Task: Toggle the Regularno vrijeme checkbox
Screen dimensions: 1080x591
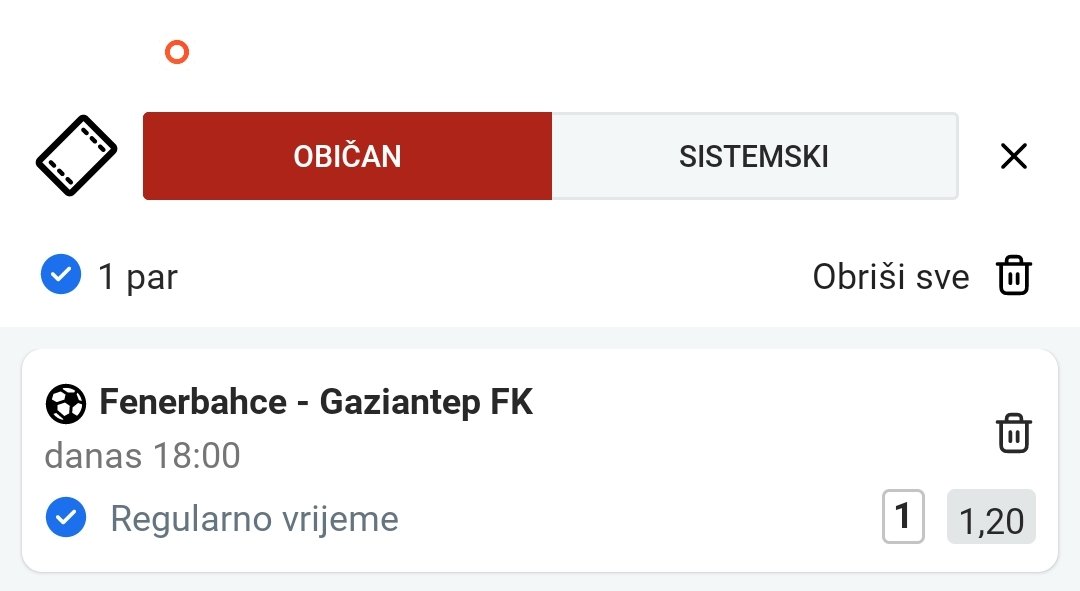Action: click(x=66, y=518)
